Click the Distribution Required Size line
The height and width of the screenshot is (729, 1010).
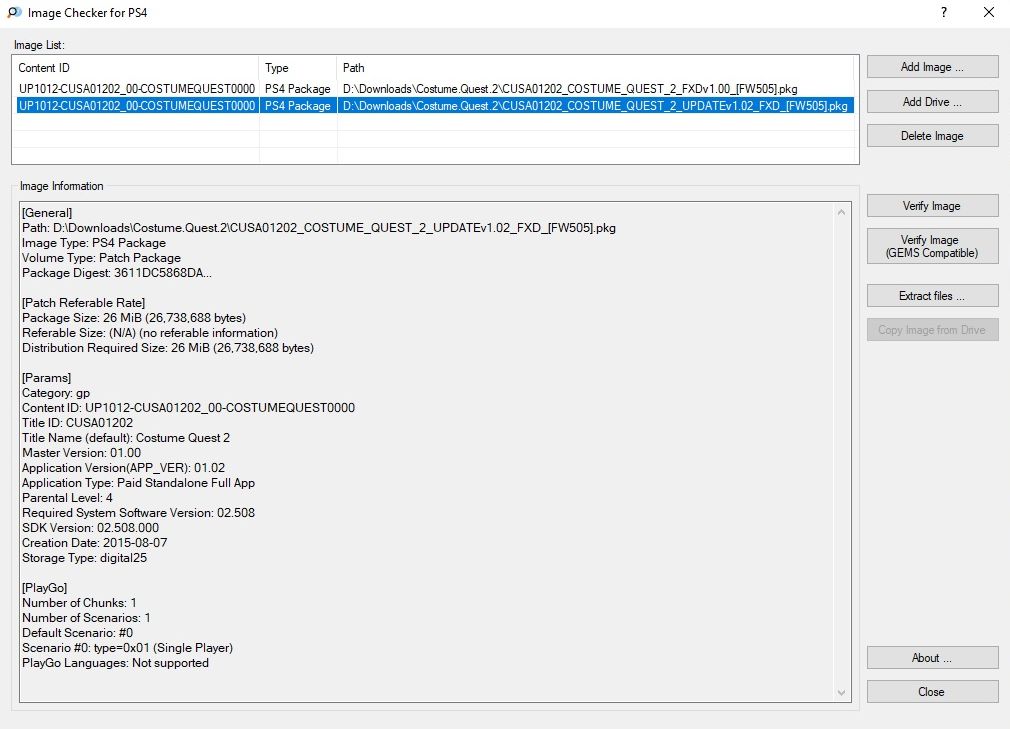(168, 348)
